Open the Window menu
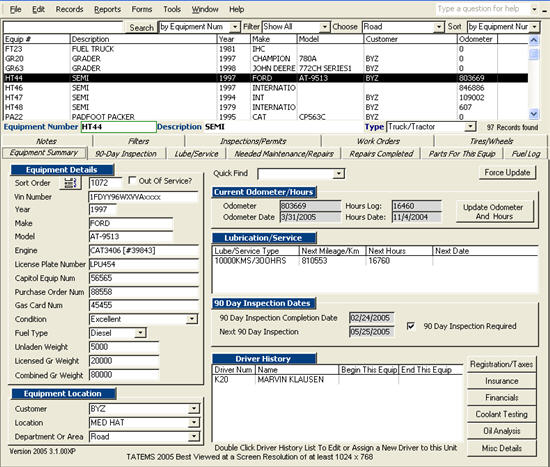Screen dimensions: 550x467 pos(205,9)
